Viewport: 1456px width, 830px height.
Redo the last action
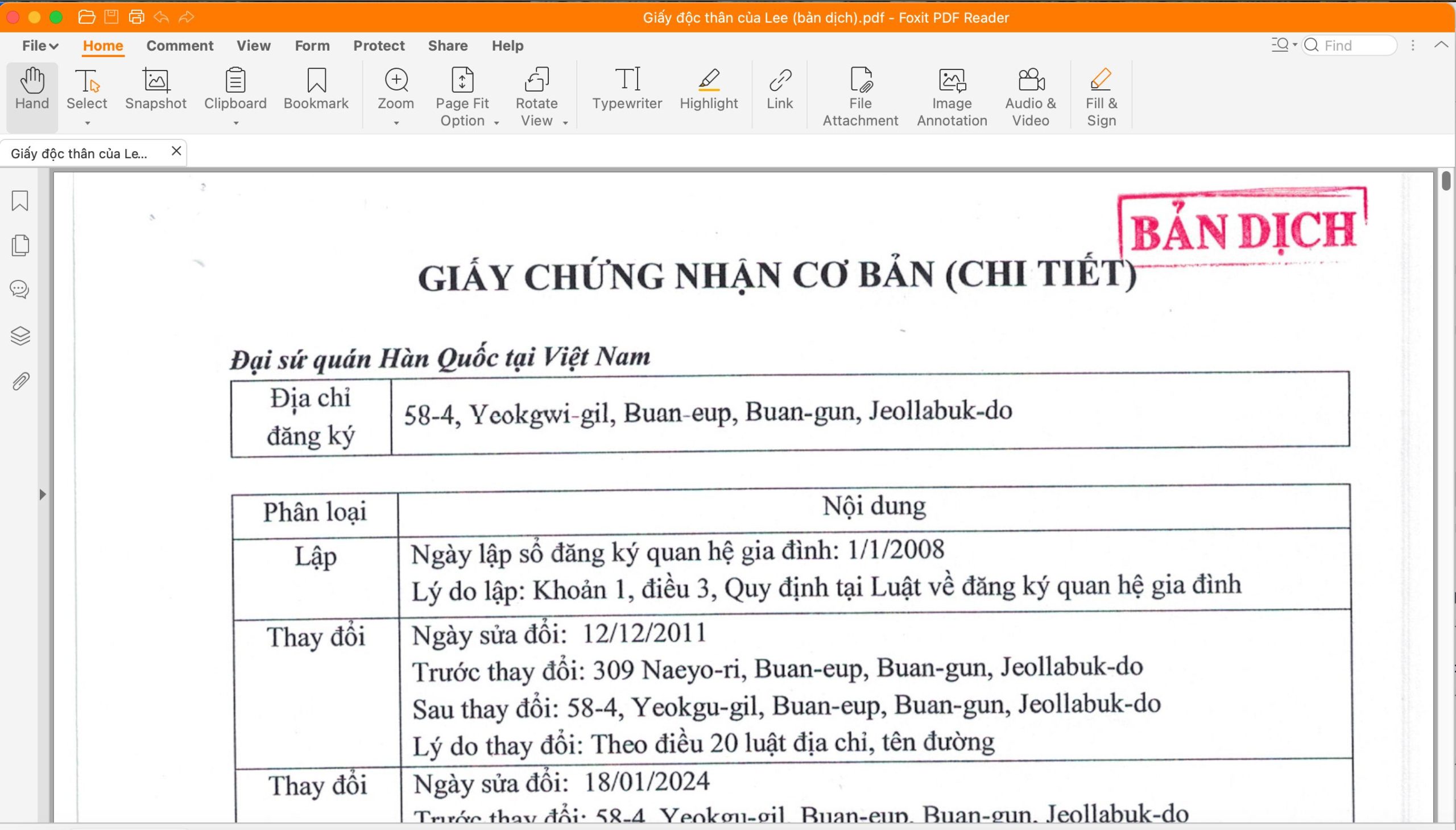click(187, 17)
